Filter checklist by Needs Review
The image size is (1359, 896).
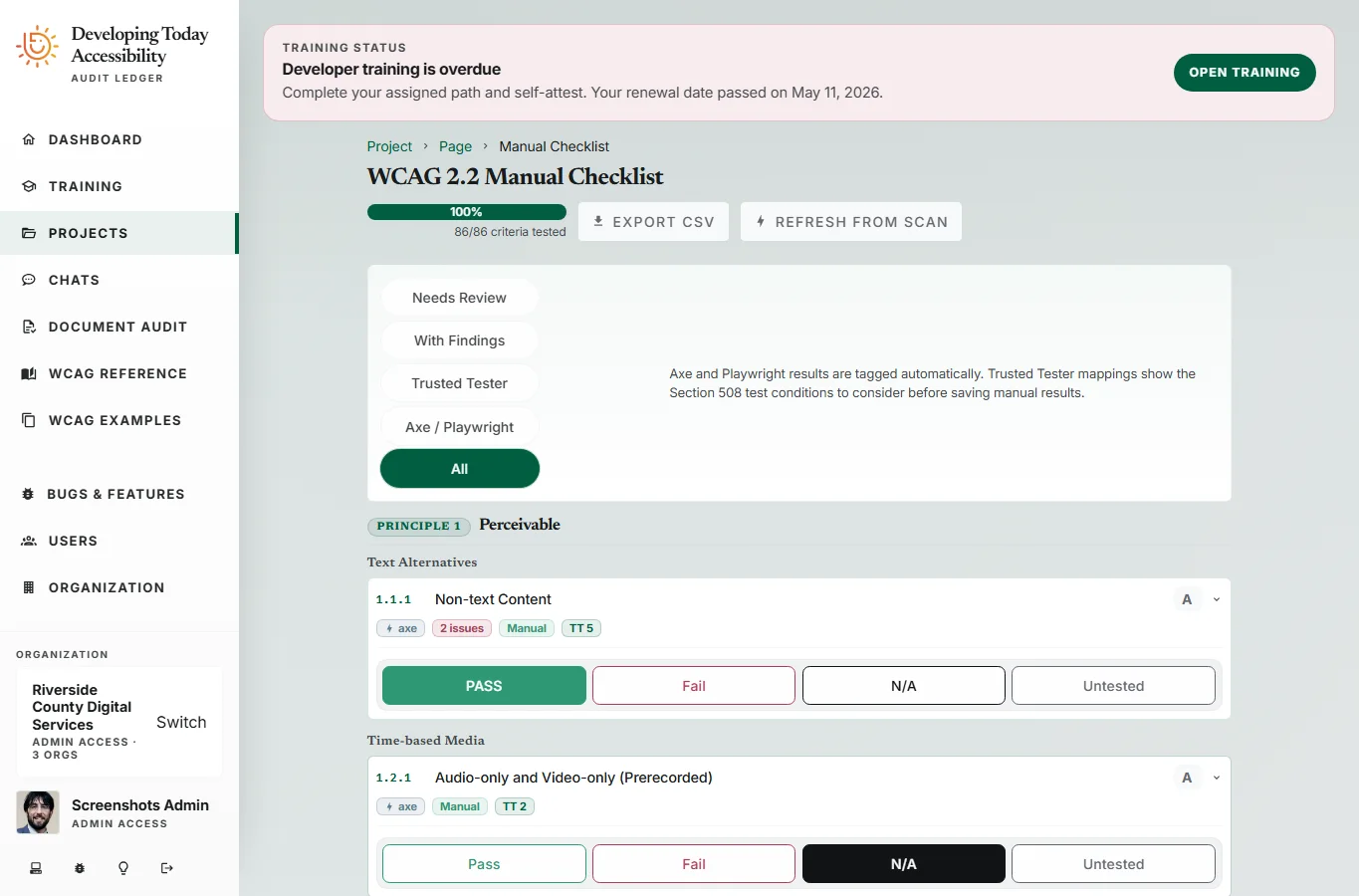[459, 298]
